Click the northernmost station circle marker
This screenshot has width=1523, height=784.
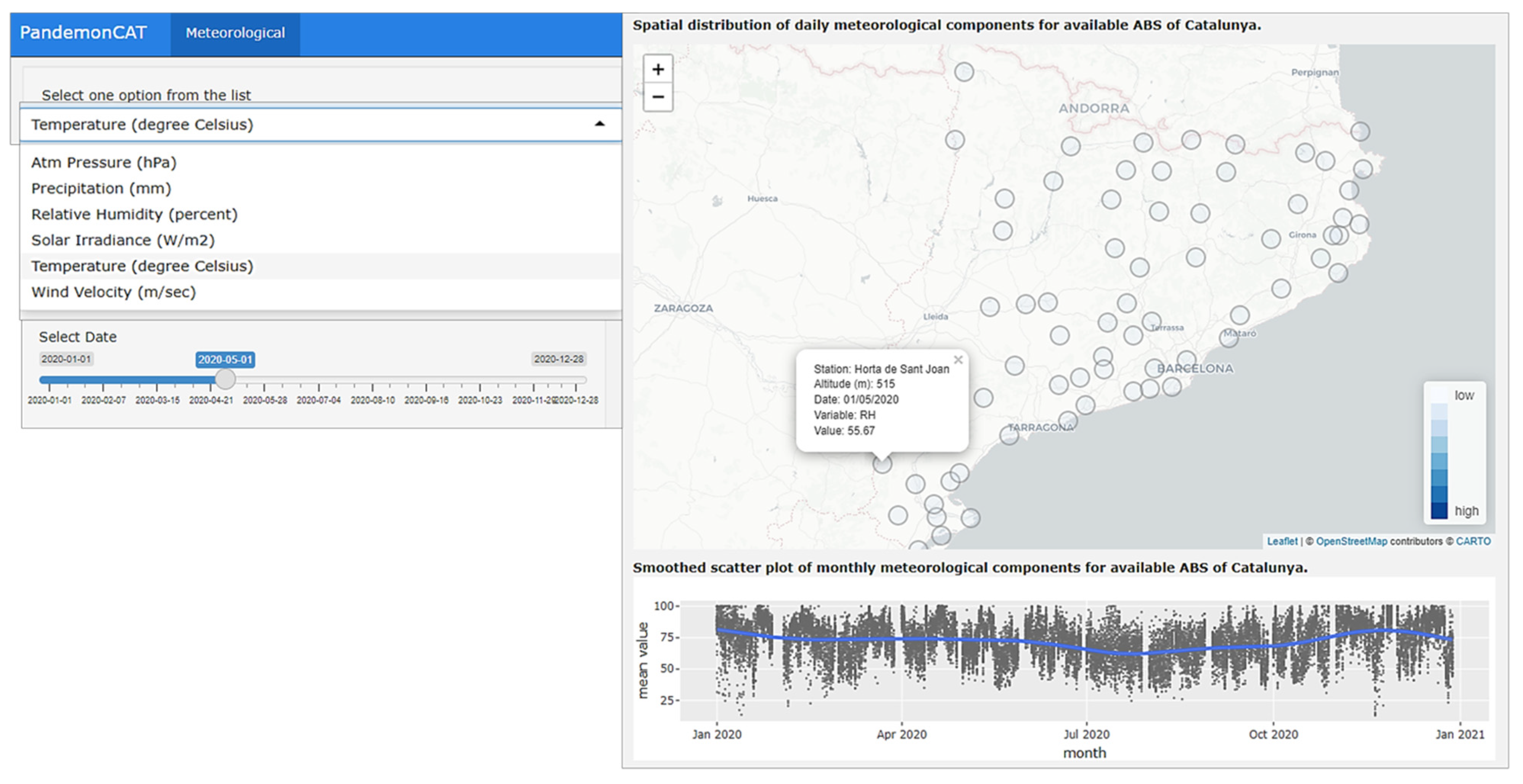click(x=964, y=72)
